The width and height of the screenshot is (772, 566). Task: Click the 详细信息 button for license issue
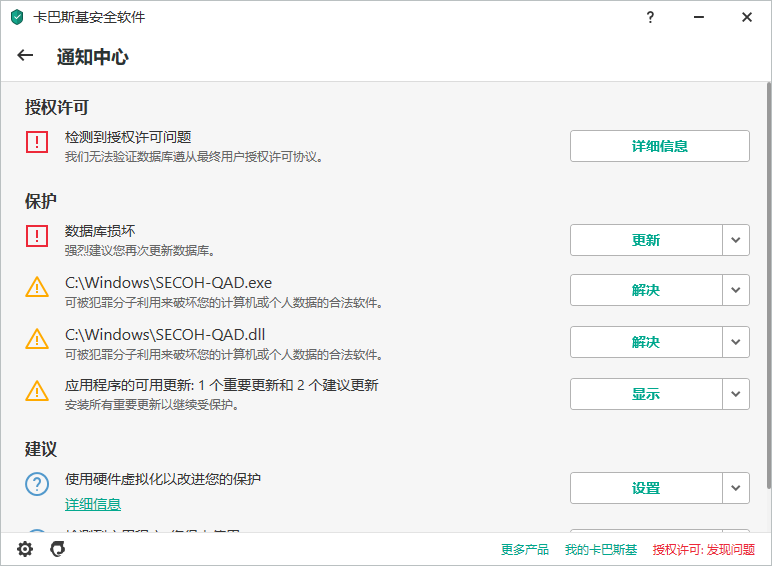(659, 146)
